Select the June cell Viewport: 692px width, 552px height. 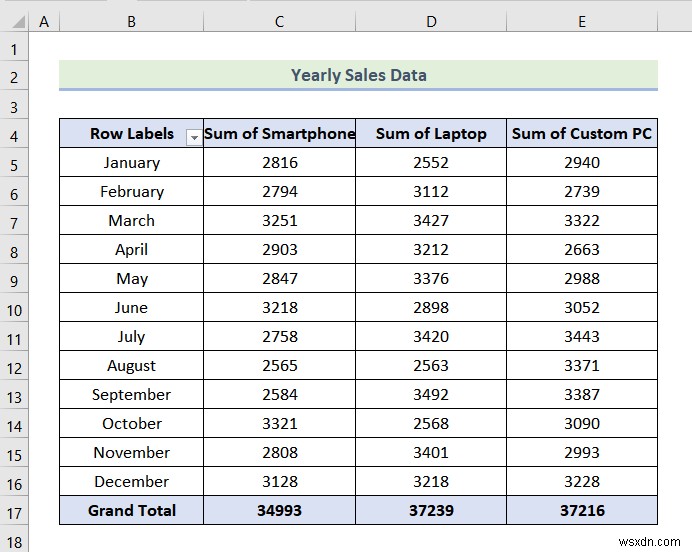pos(132,307)
